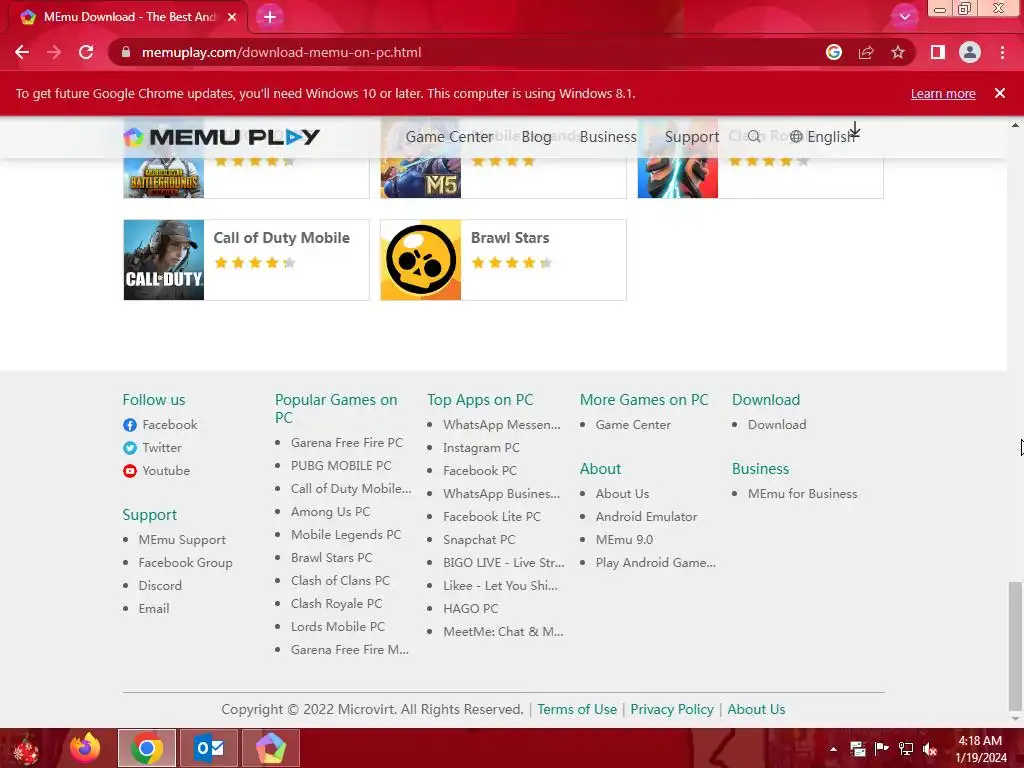Image resolution: width=1024 pixels, height=768 pixels.
Task: Open the Facebook Group support link
Action: coord(185,562)
